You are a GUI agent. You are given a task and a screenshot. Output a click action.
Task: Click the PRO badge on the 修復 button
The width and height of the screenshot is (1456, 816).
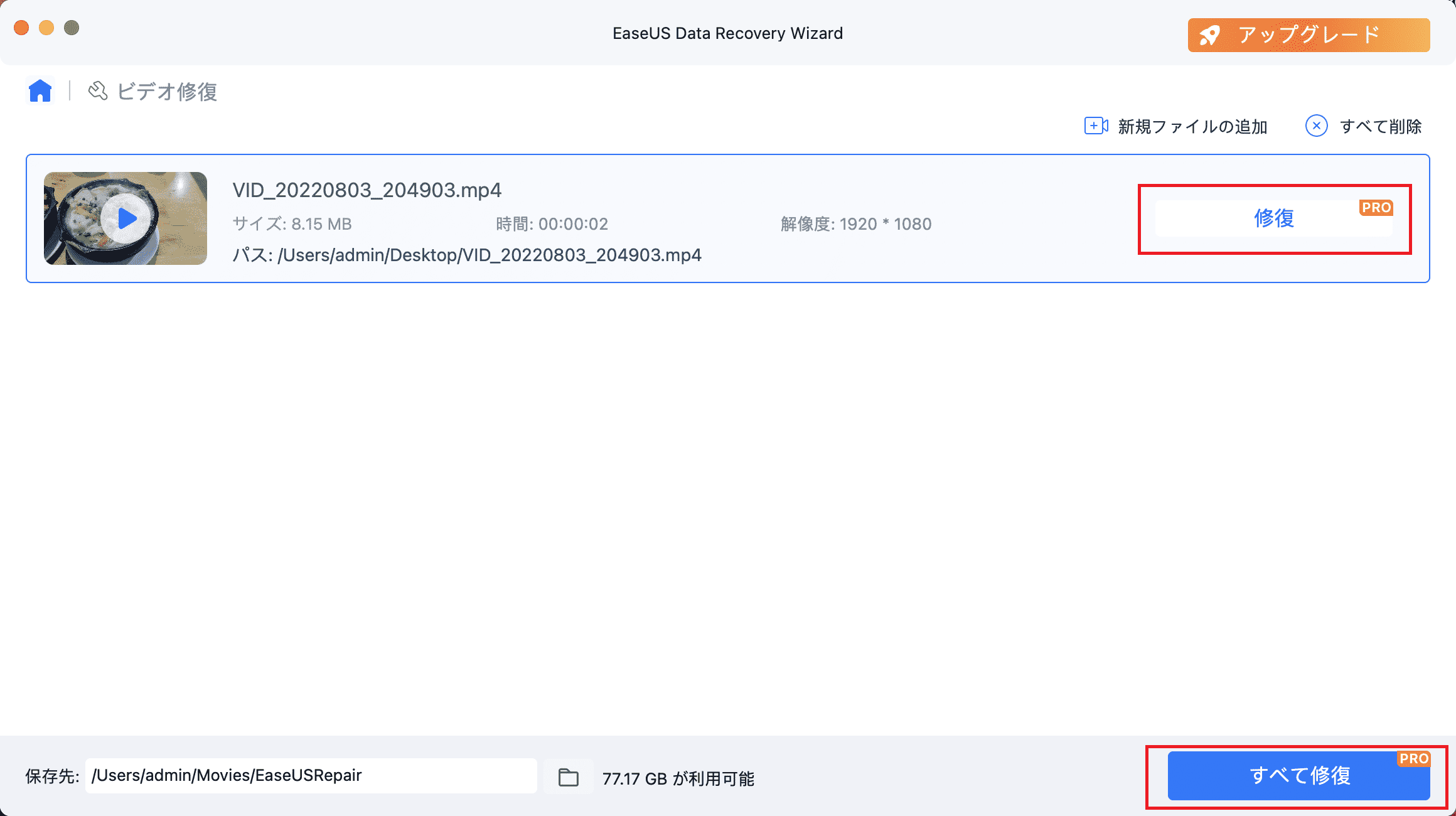(x=1376, y=208)
